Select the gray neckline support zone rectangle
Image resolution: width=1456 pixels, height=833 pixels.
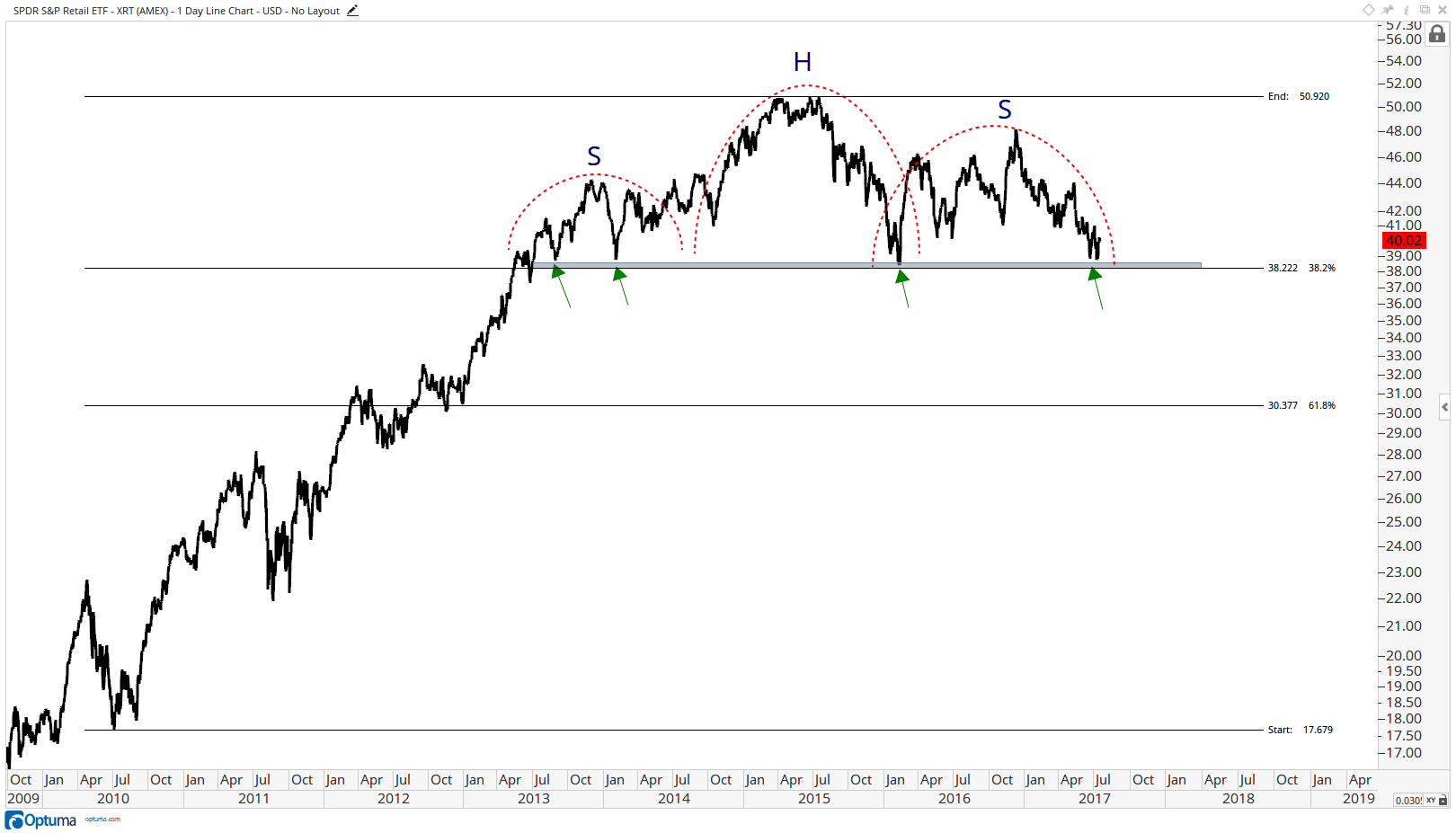[x=867, y=265]
